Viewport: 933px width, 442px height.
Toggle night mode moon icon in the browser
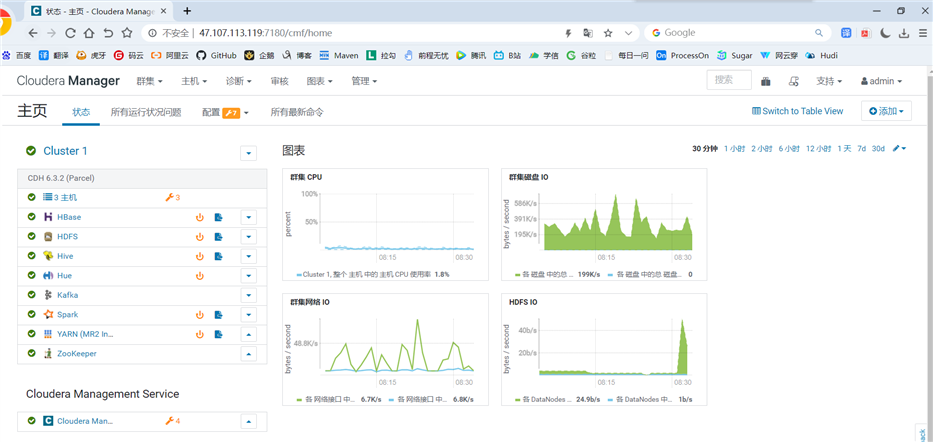[x=885, y=33]
